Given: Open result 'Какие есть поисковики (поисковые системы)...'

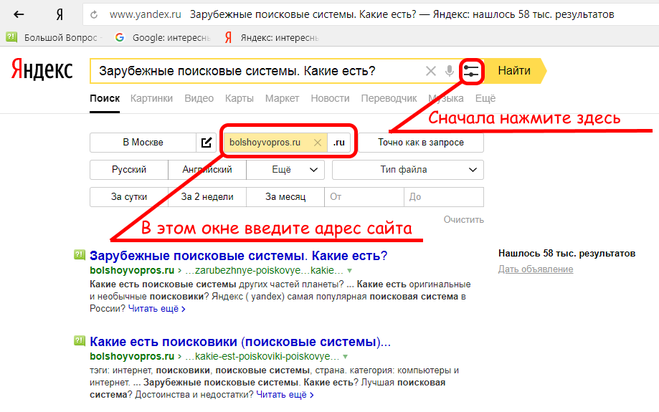Looking at the screenshot, I should pos(240,342).
